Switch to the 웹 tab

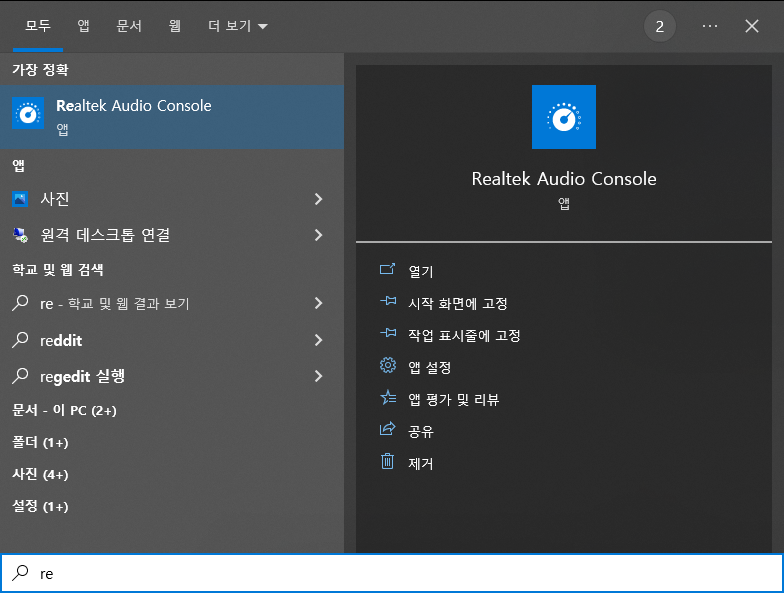click(x=174, y=26)
